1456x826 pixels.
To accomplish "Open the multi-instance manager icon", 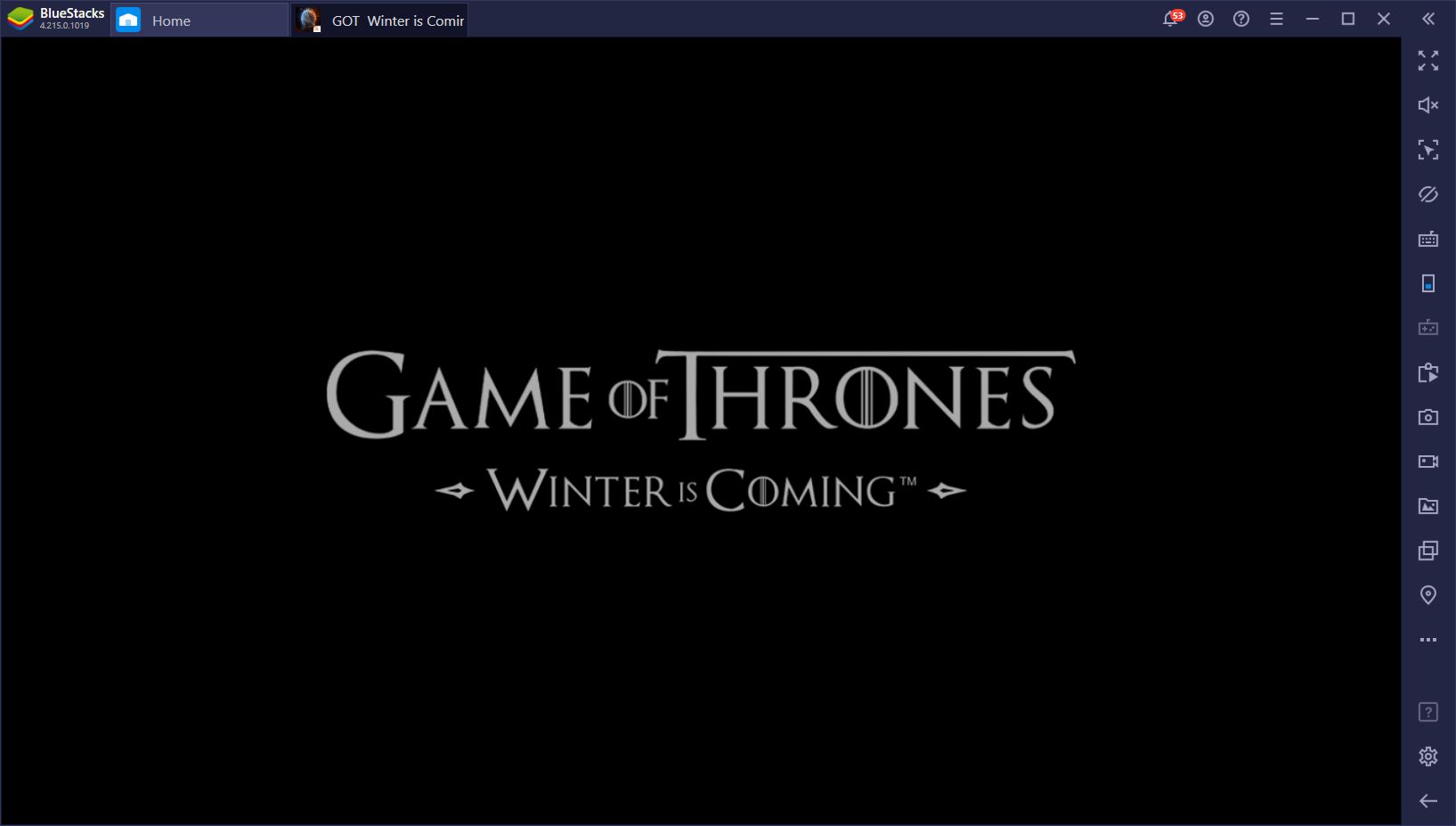I will (1428, 551).
